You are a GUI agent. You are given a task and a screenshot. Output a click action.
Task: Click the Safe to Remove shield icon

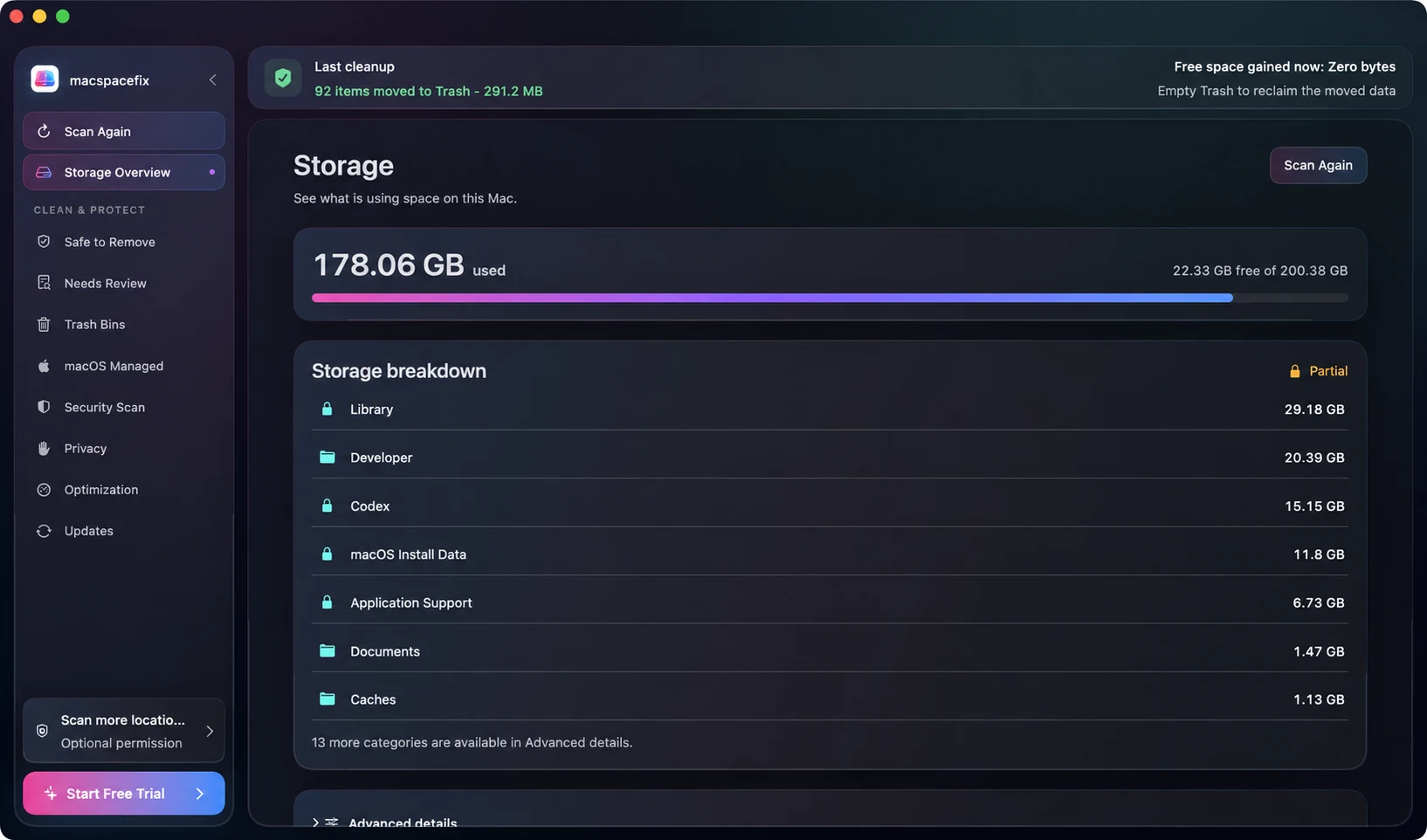[x=44, y=242]
